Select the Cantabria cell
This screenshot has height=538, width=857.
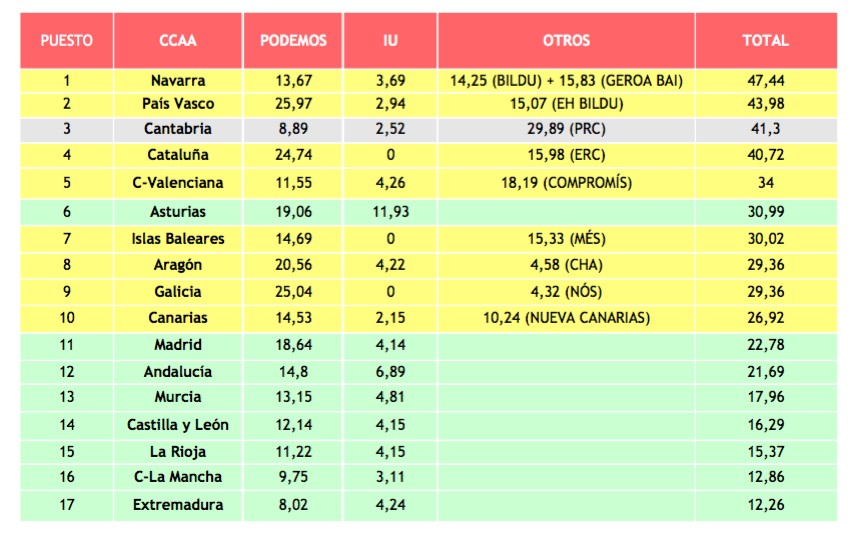point(177,129)
